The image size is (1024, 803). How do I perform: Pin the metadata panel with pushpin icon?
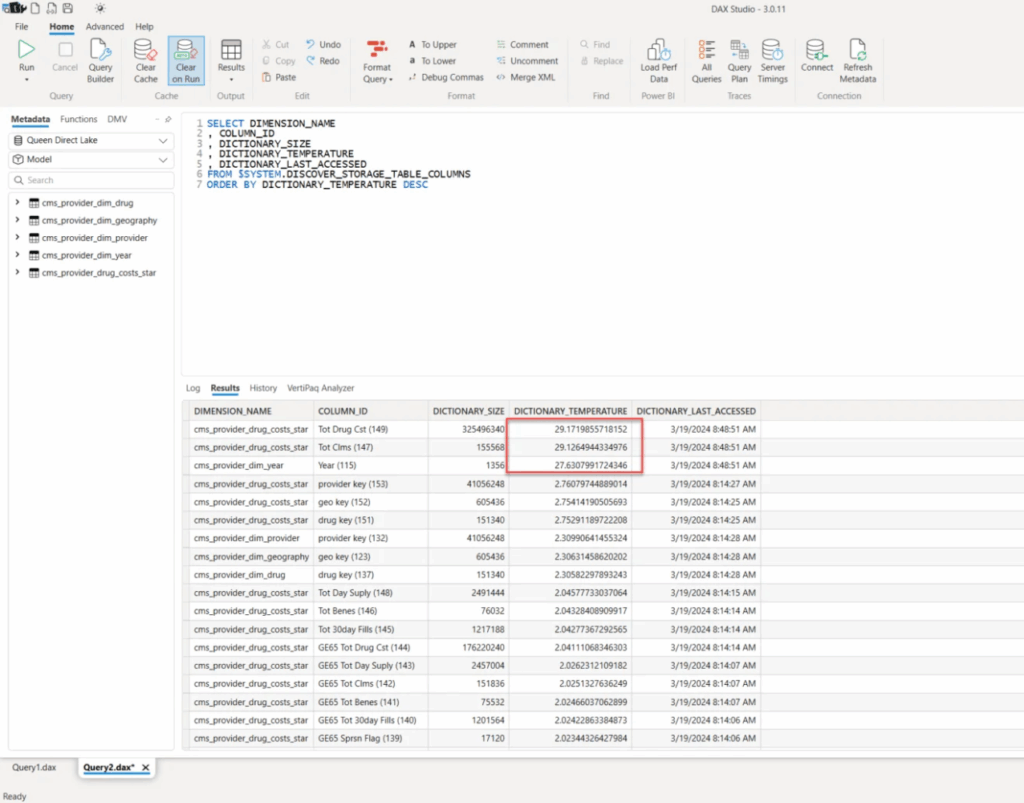pyautogui.click(x=168, y=119)
